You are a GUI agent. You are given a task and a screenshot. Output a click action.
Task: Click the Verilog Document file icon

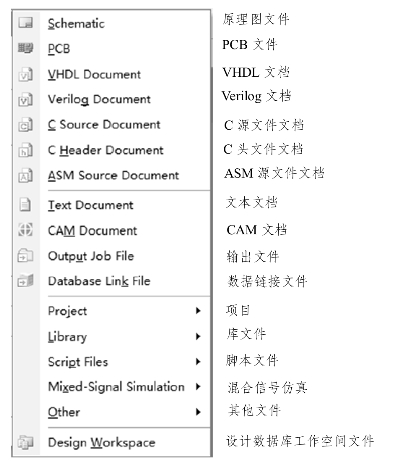click(x=26, y=99)
